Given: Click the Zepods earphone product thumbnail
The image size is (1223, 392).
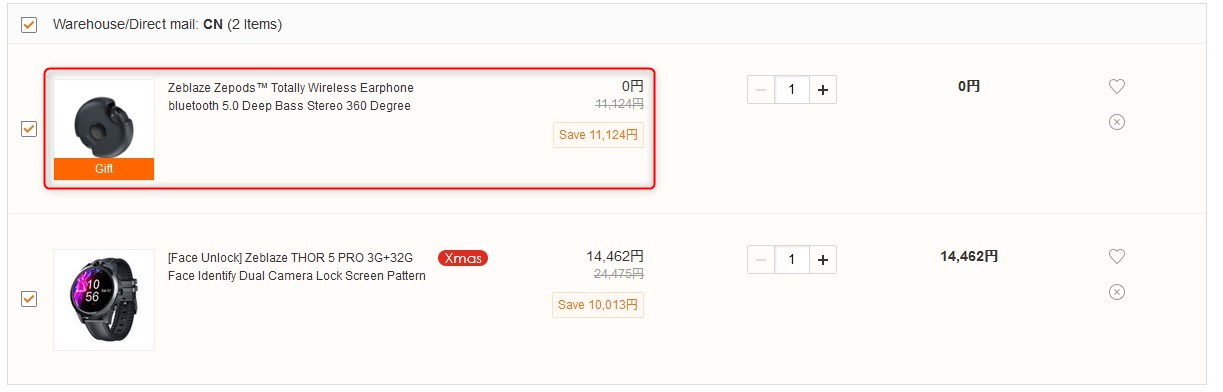Looking at the screenshot, I should [x=104, y=119].
